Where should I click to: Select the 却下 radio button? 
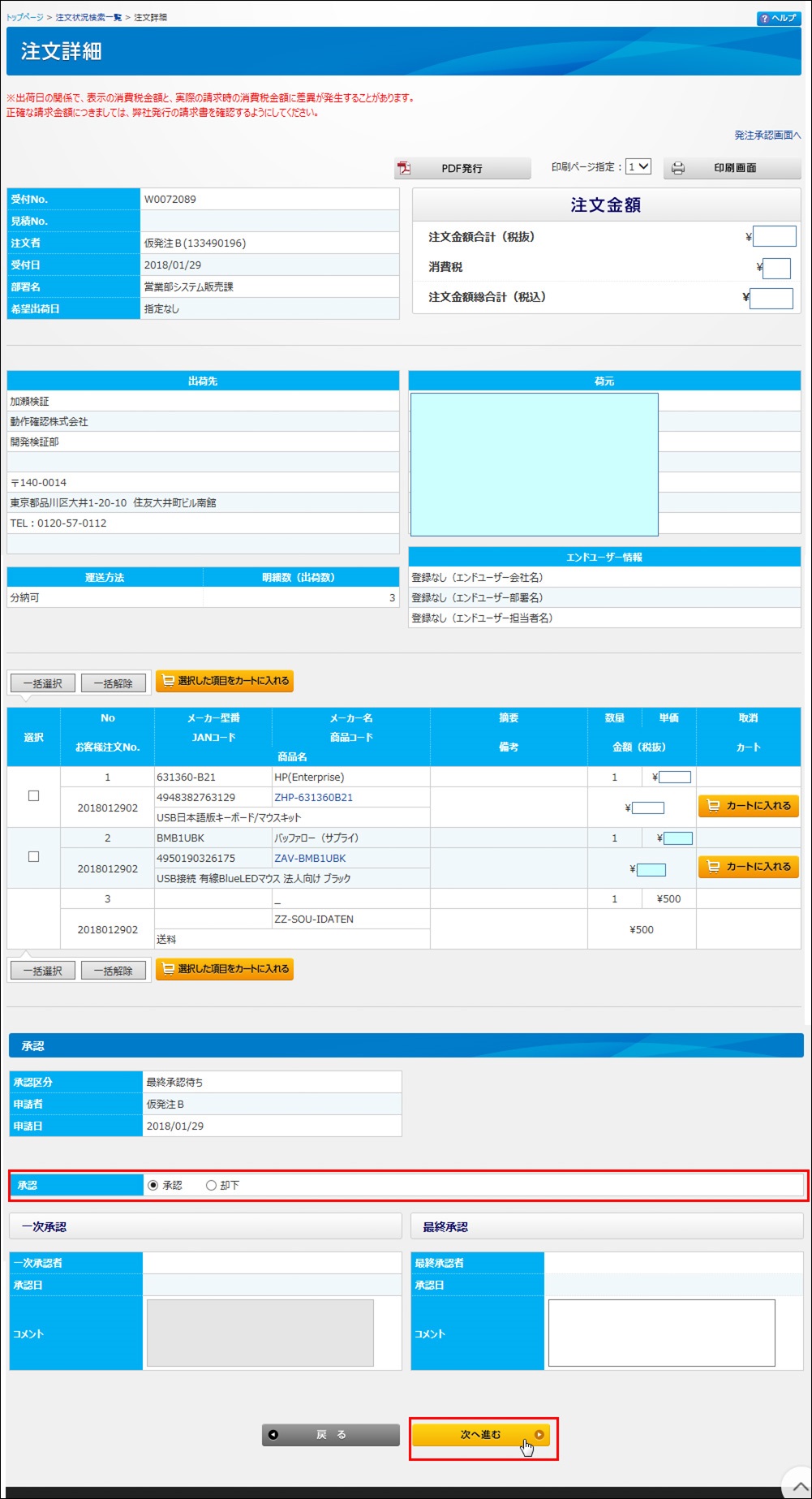(x=211, y=1186)
